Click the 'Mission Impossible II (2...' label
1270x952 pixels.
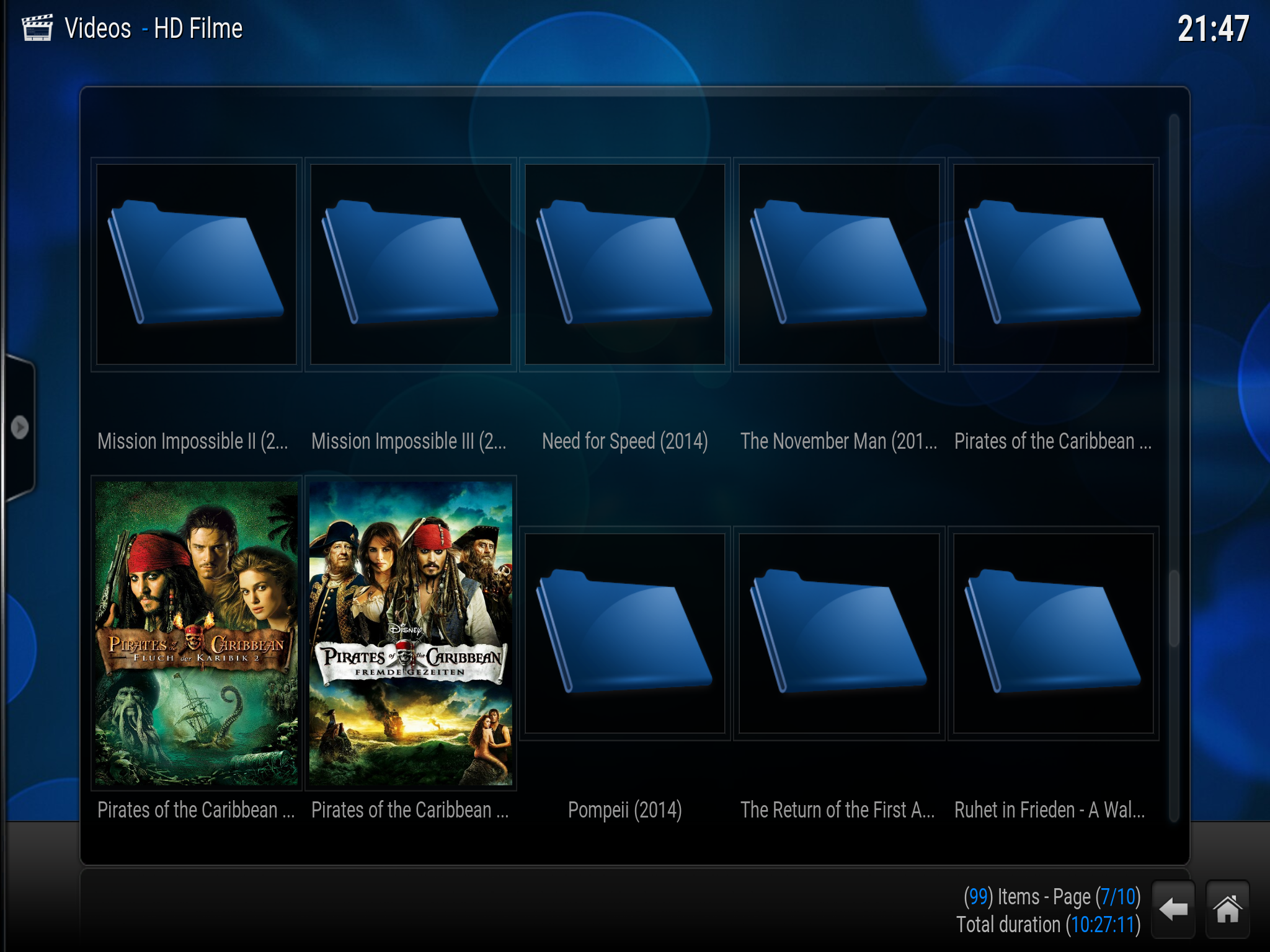coord(193,441)
